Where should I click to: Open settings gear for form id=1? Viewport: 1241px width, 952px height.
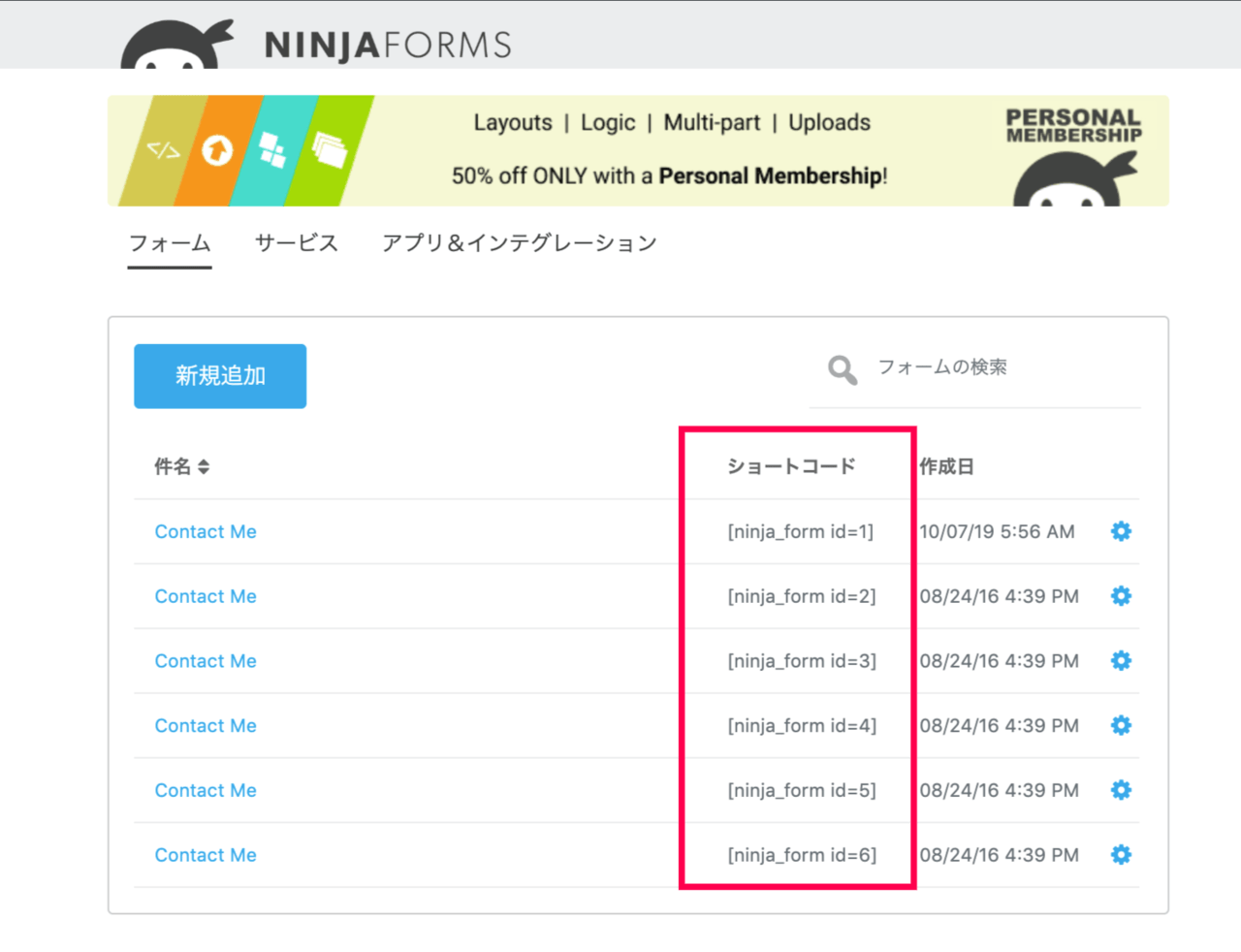(x=1121, y=531)
